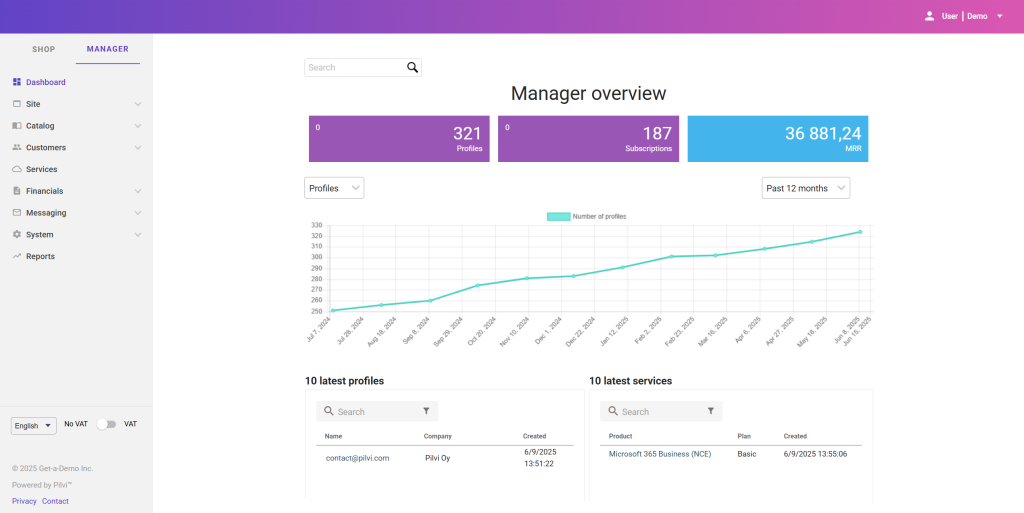The width and height of the screenshot is (1024, 513).
Task: Click the MRR 36 881,24 blue tile
Action: coord(777,138)
